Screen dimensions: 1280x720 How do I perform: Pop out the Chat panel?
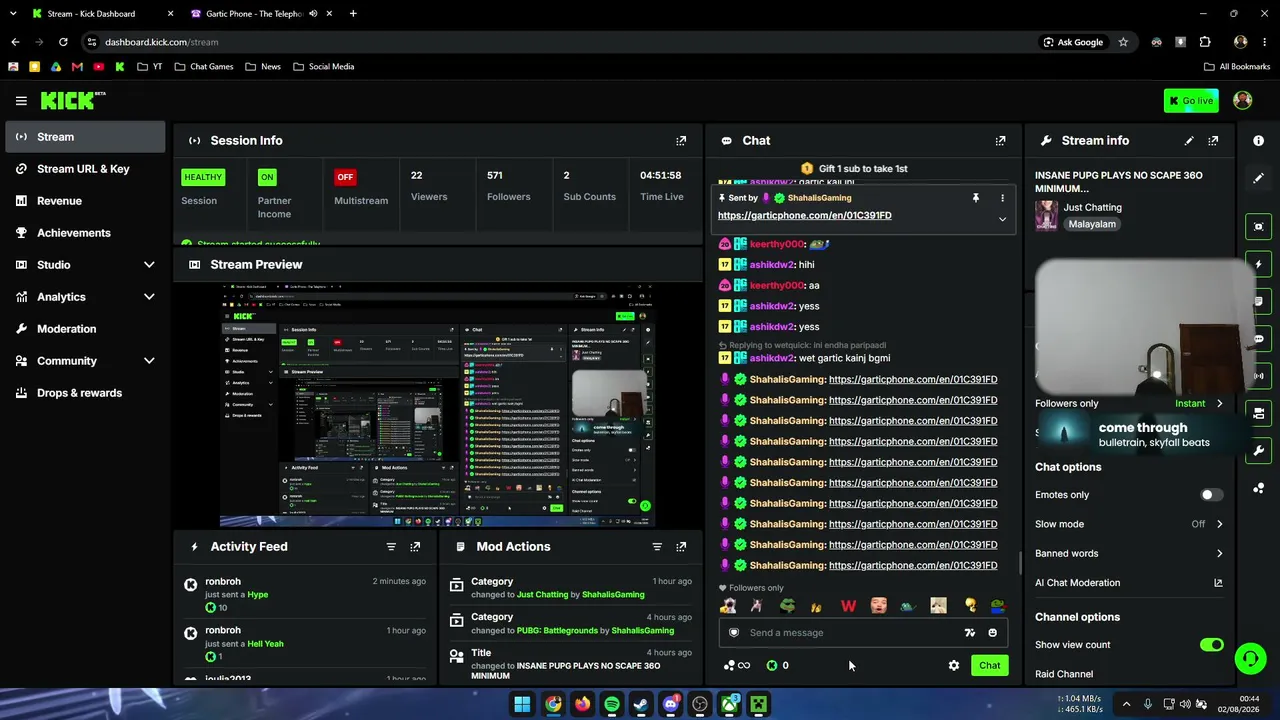coord(1000,141)
